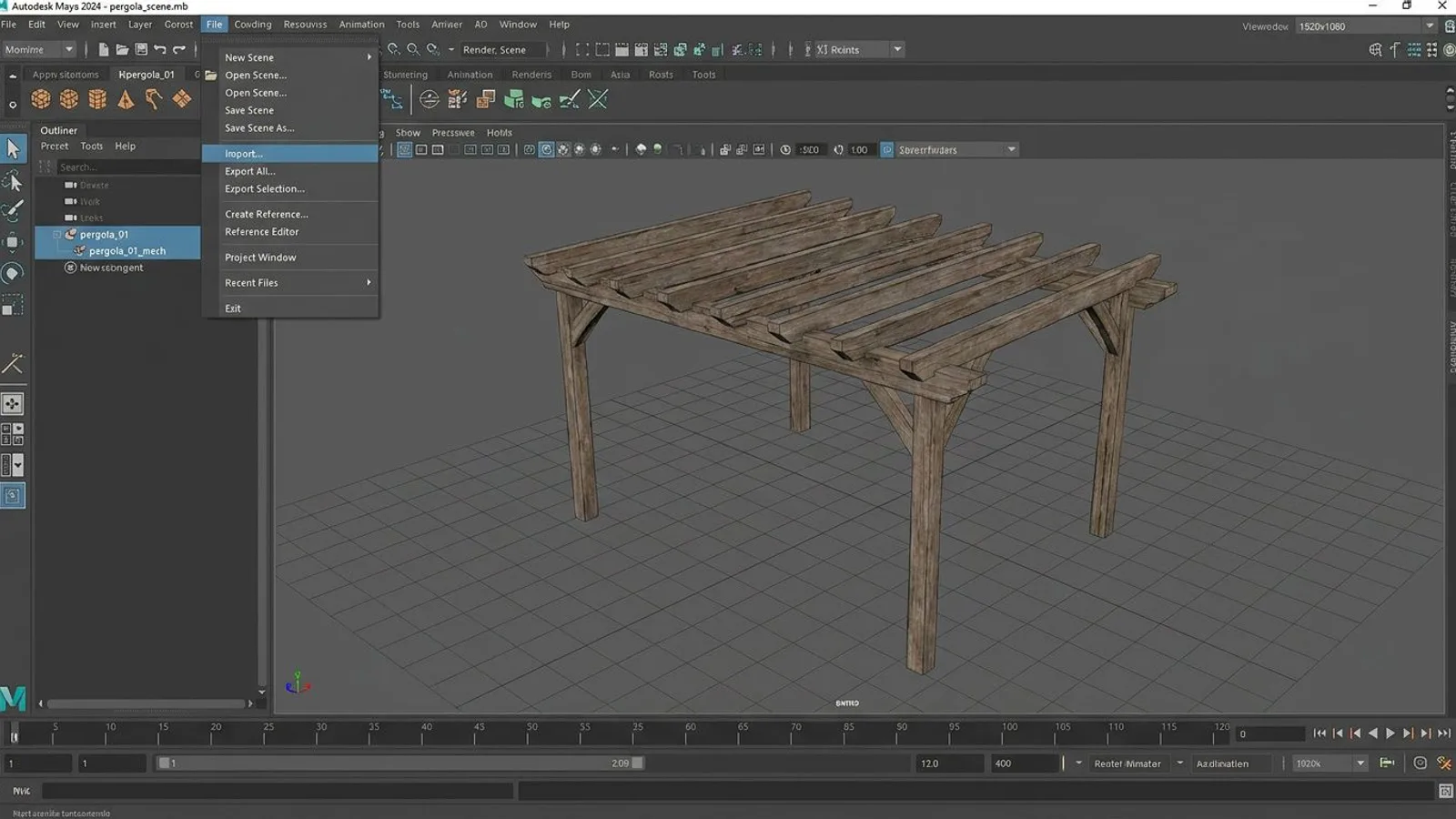1456x819 pixels.
Task: Jump to start of playback range
Action: coord(1319,733)
